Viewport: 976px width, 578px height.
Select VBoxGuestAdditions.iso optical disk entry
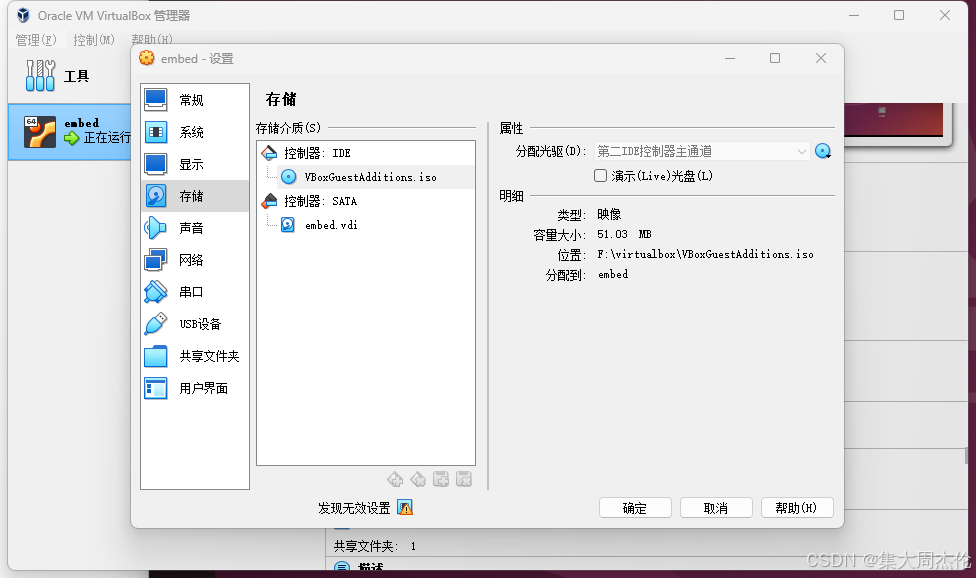coord(365,177)
